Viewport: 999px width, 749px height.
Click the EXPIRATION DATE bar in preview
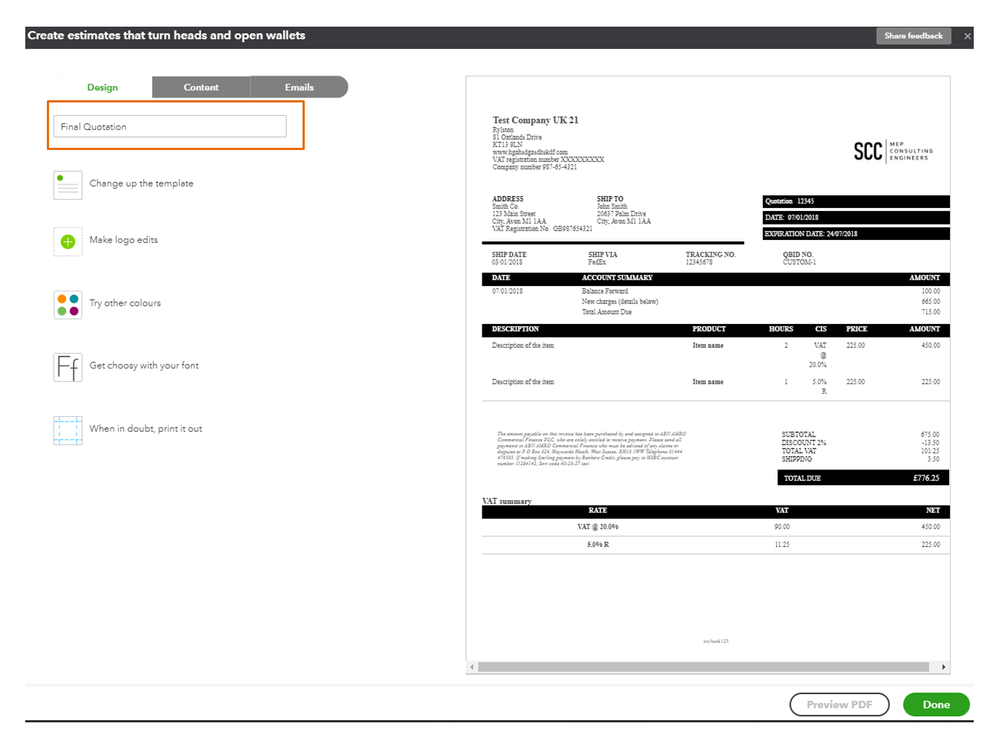pyautogui.click(x=856, y=234)
